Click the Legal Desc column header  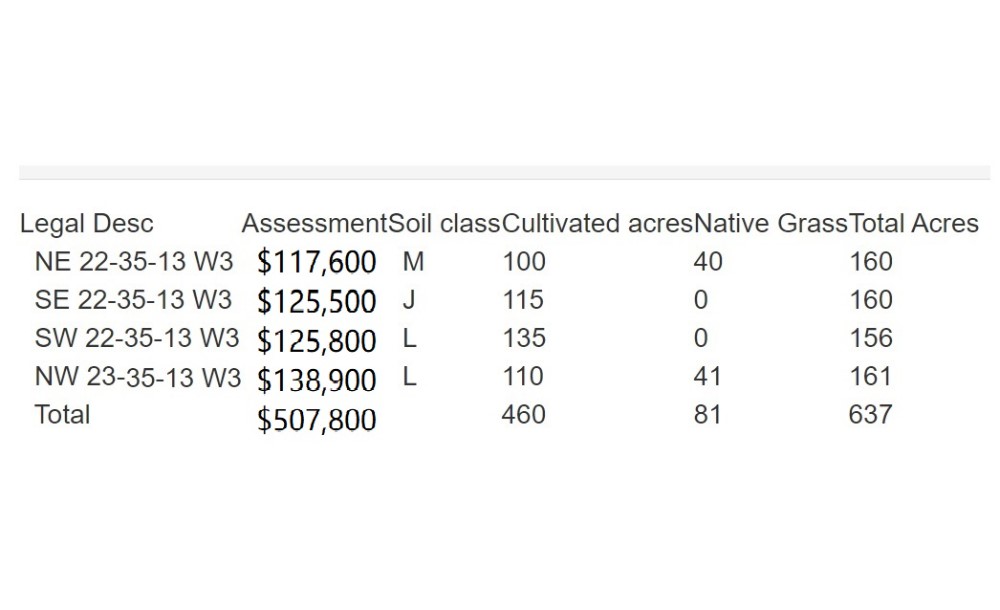point(87,224)
